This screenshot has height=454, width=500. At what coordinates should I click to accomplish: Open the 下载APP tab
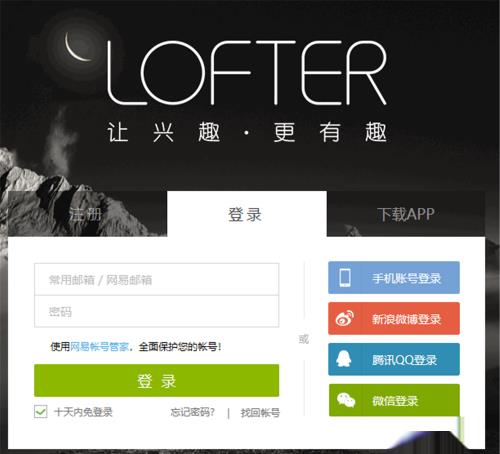pyautogui.click(x=406, y=214)
